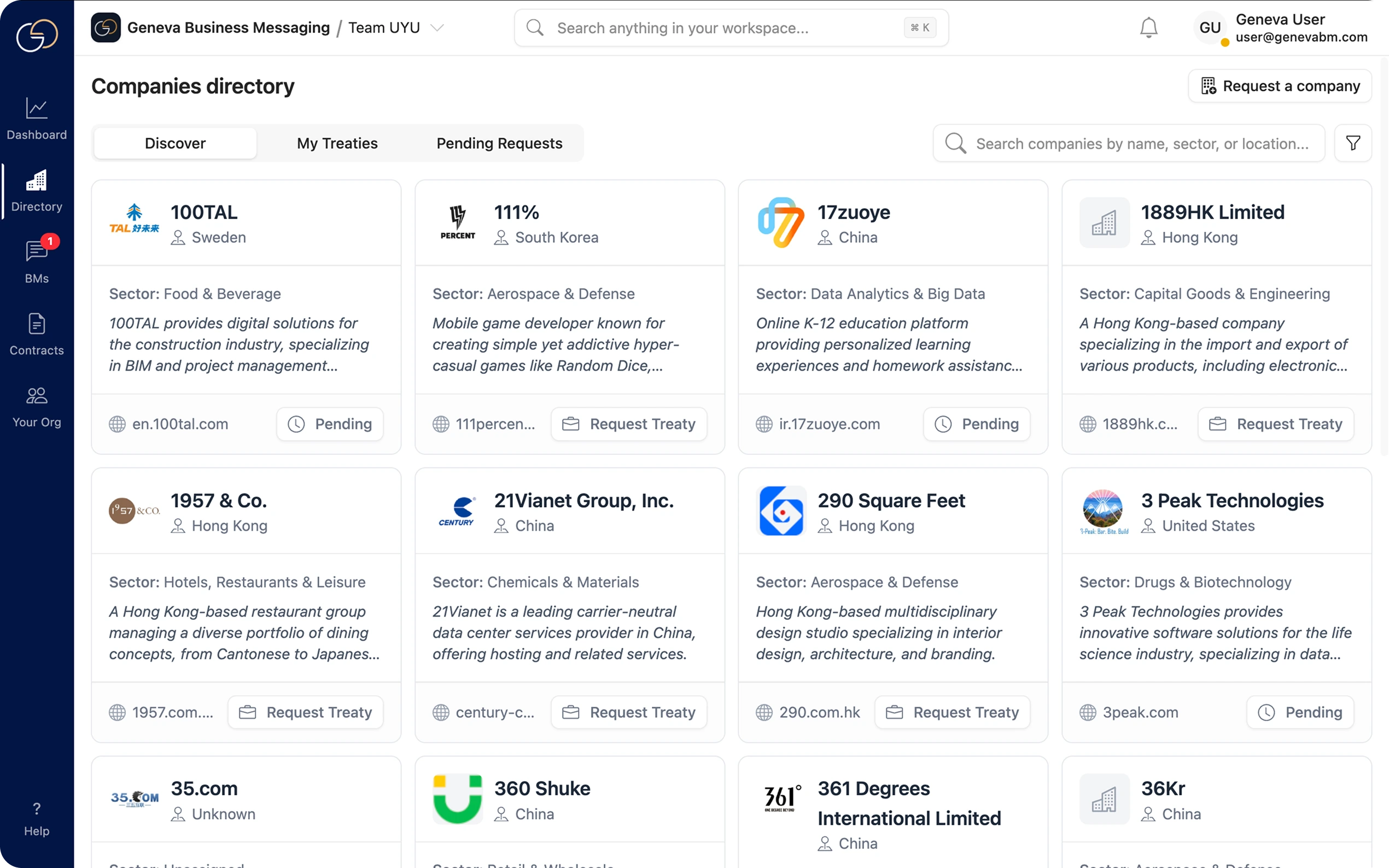The height and width of the screenshot is (868, 1389).
Task: Open century-c... website link
Action: [495, 712]
